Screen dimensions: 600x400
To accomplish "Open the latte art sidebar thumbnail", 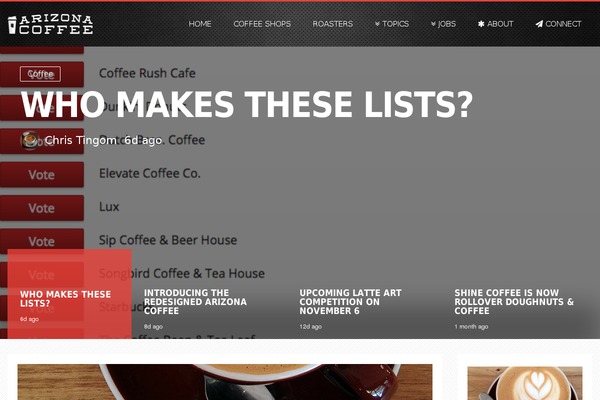I will (x=525, y=383).
